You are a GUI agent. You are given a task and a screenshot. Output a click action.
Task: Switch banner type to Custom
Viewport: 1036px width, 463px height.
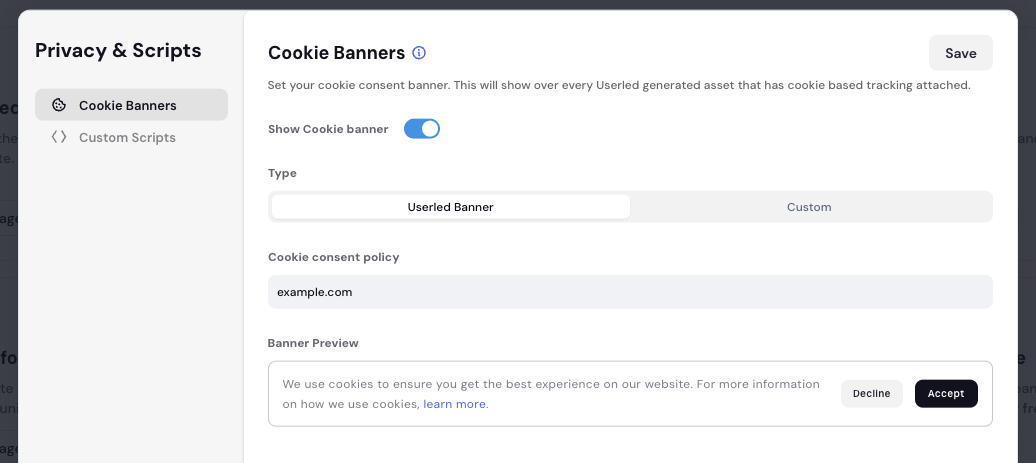(809, 207)
